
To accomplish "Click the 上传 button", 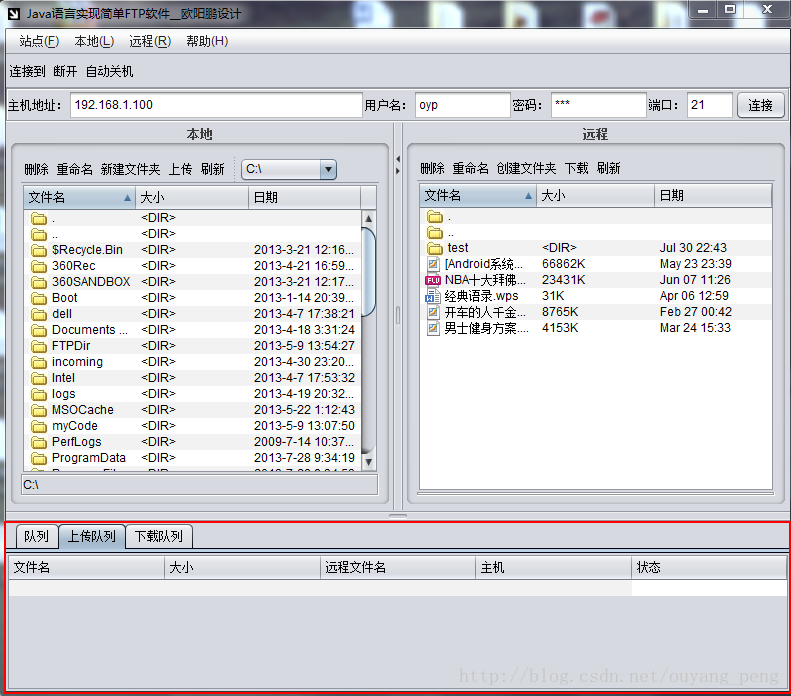I will (180, 169).
